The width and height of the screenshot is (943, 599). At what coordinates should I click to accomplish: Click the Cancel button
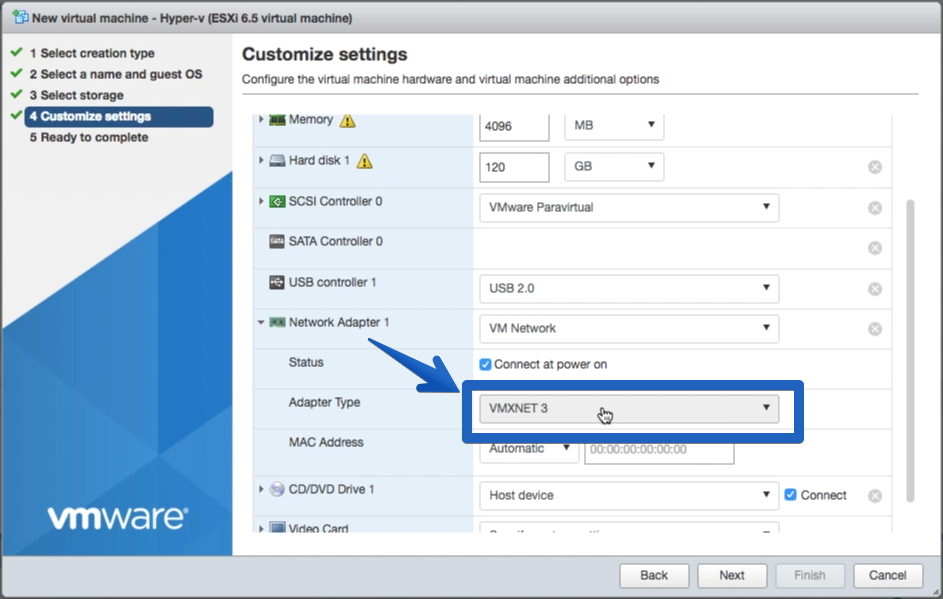(x=888, y=576)
